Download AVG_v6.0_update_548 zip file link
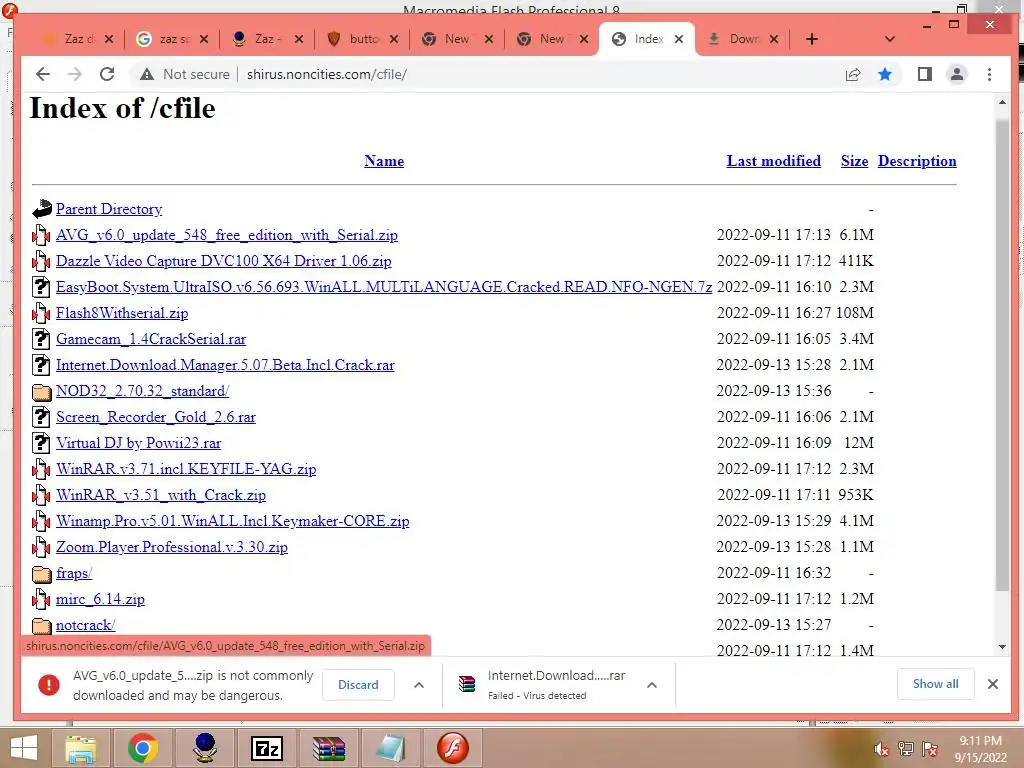Viewport: 1024px width, 768px height. (x=227, y=235)
